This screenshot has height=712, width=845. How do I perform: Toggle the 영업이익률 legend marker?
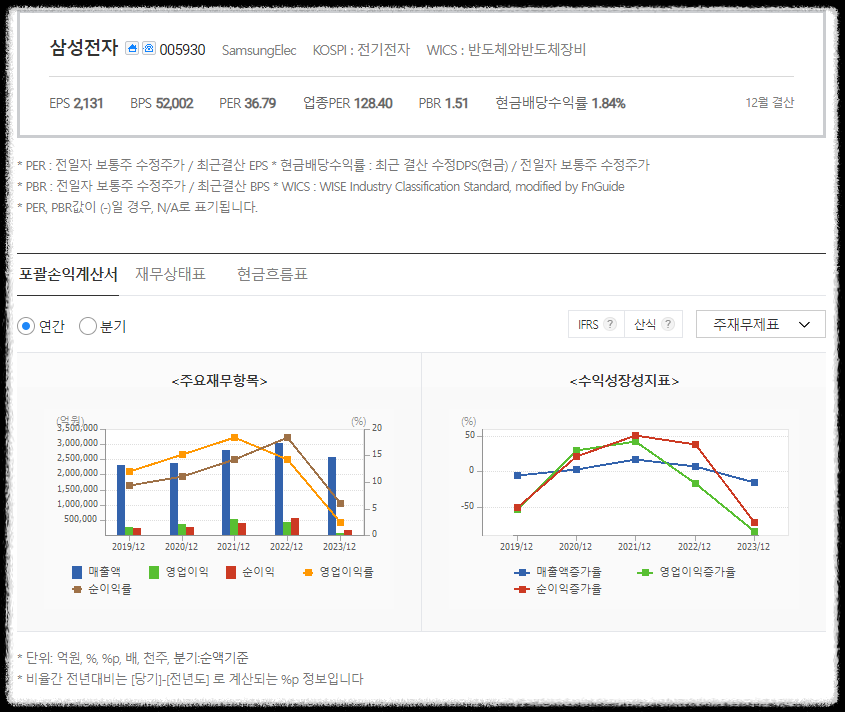pos(308,572)
